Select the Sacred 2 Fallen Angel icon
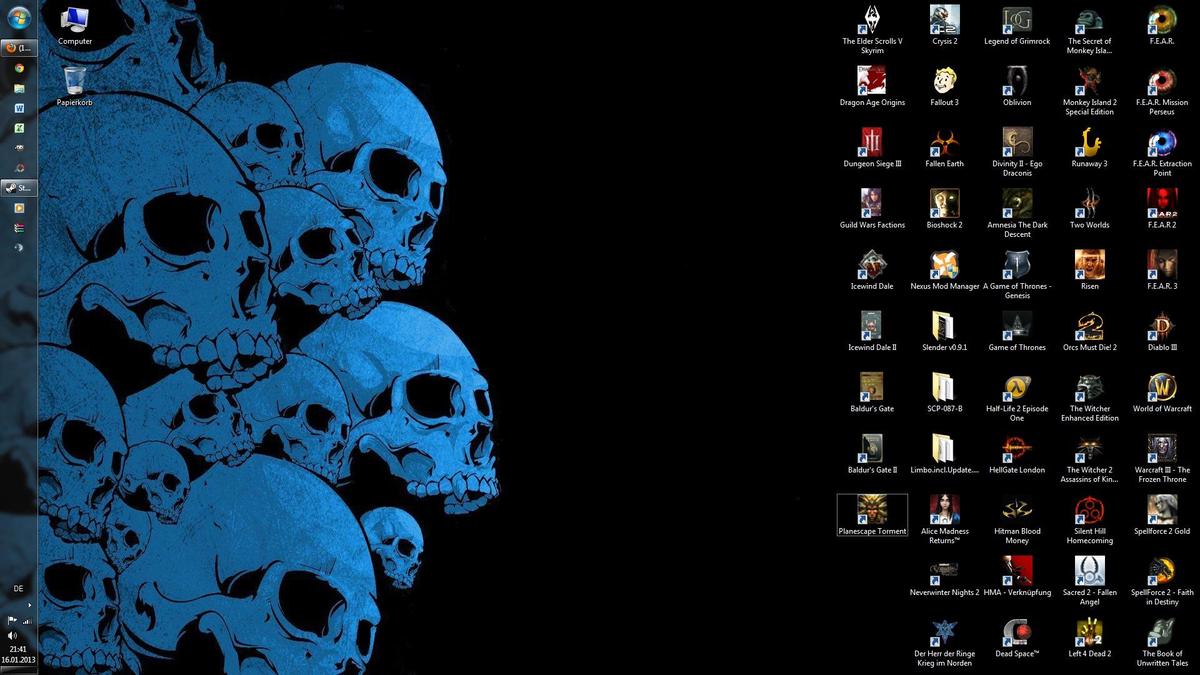1200x675 pixels. 1089,580
